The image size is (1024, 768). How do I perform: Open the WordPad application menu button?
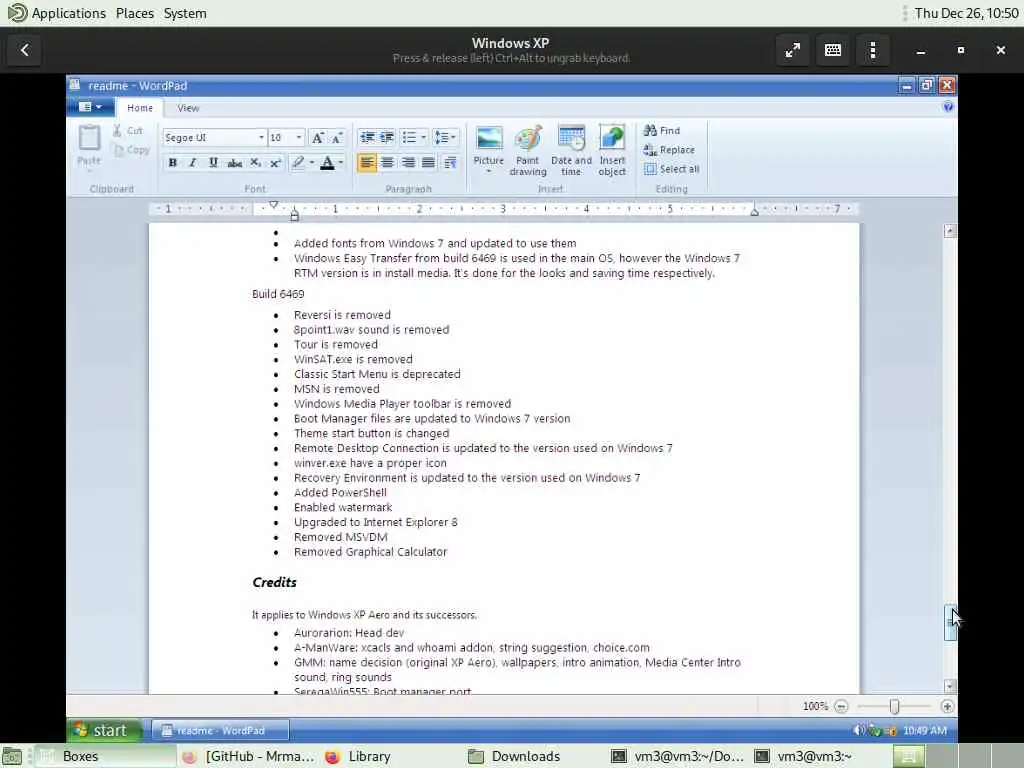[x=90, y=106]
